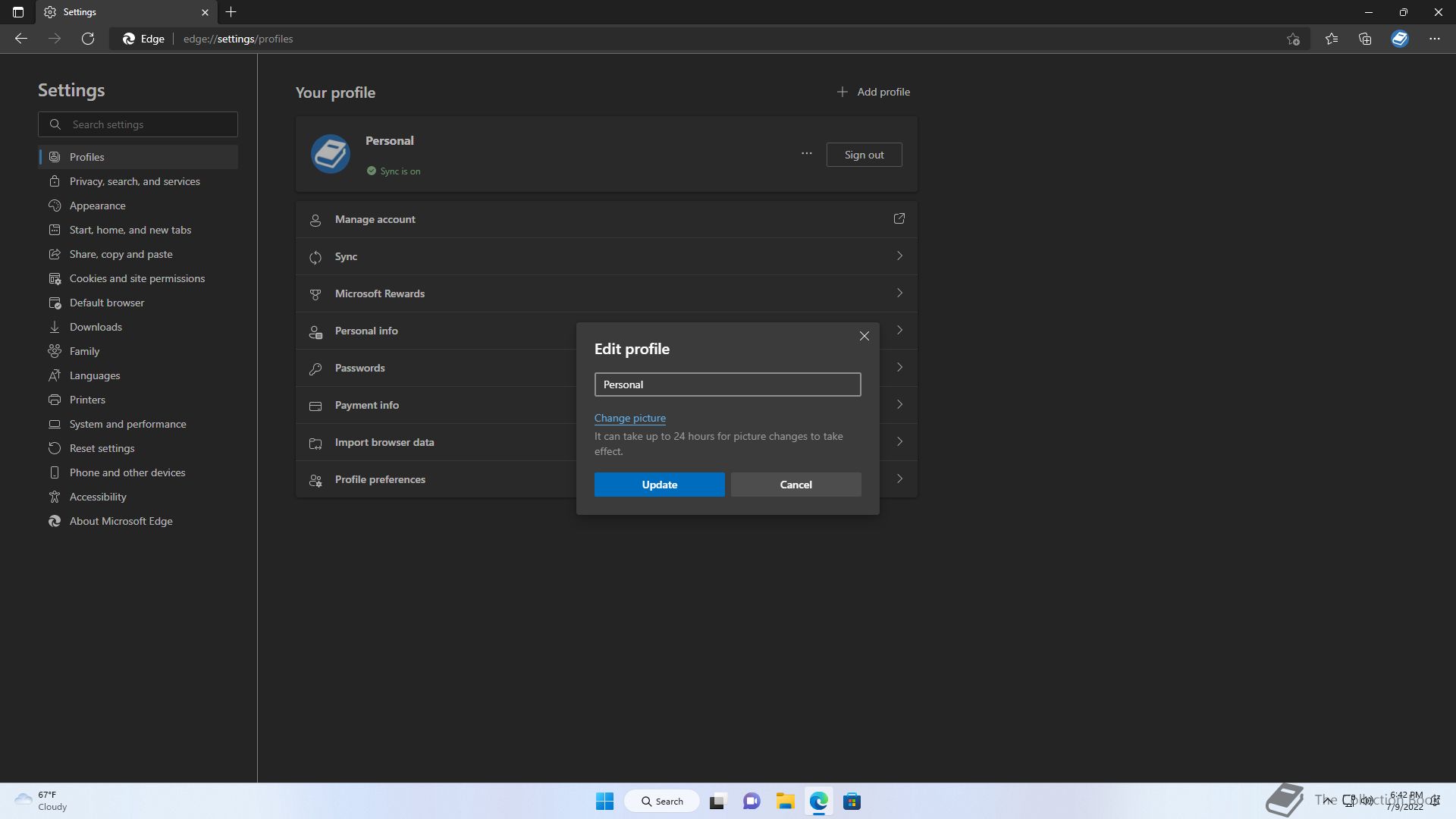Viewport: 1456px width, 819px height.
Task: Expand Microsoft Rewards row chevron
Action: tap(899, 293)
